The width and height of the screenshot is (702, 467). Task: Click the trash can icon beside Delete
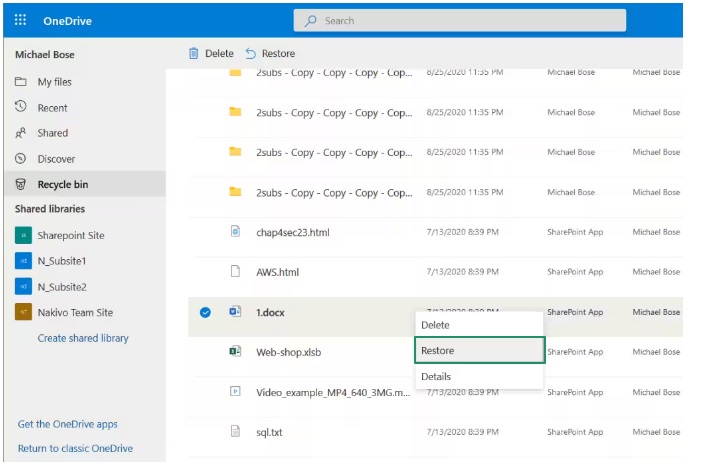[193, 53]
